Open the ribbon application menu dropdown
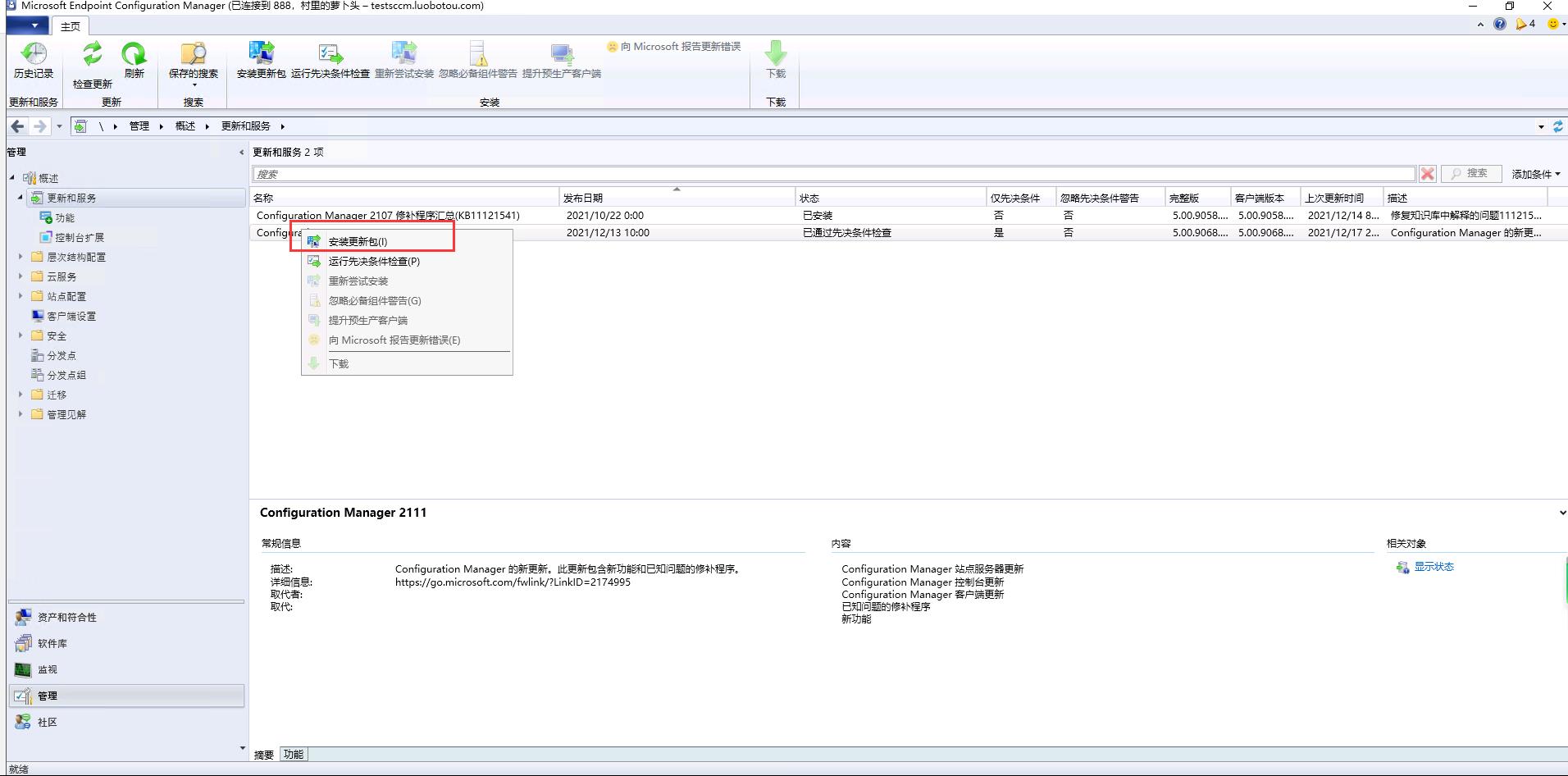1568x776 pixels. pos(27,25)
